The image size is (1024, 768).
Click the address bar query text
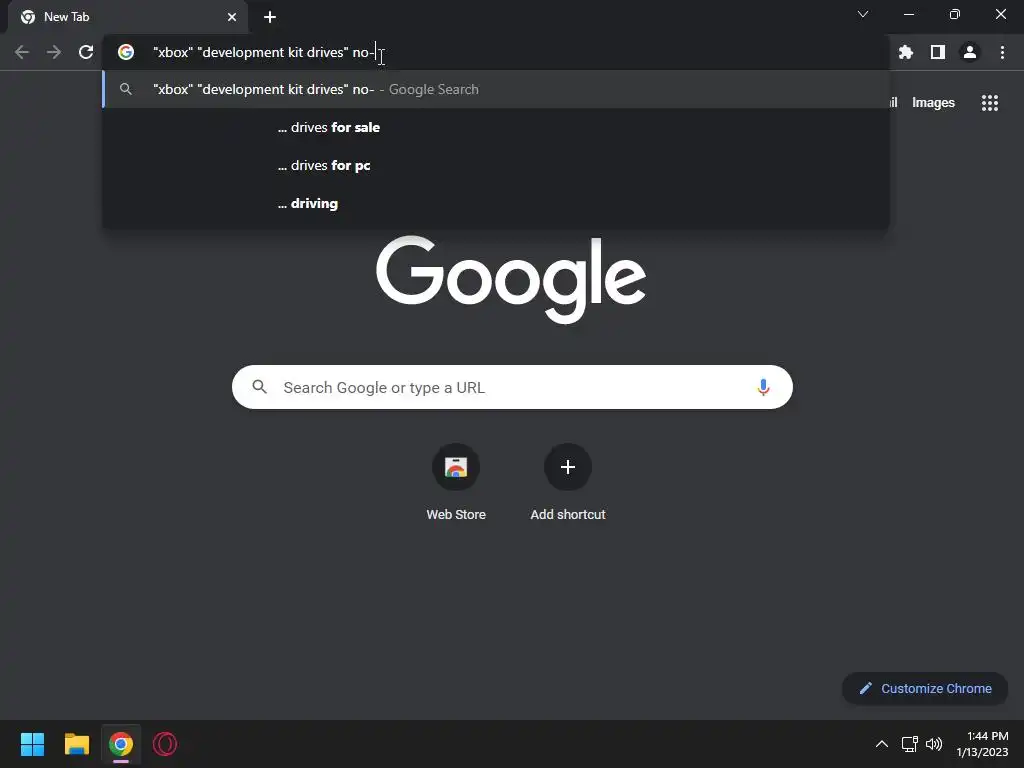(x=264, y=52)
